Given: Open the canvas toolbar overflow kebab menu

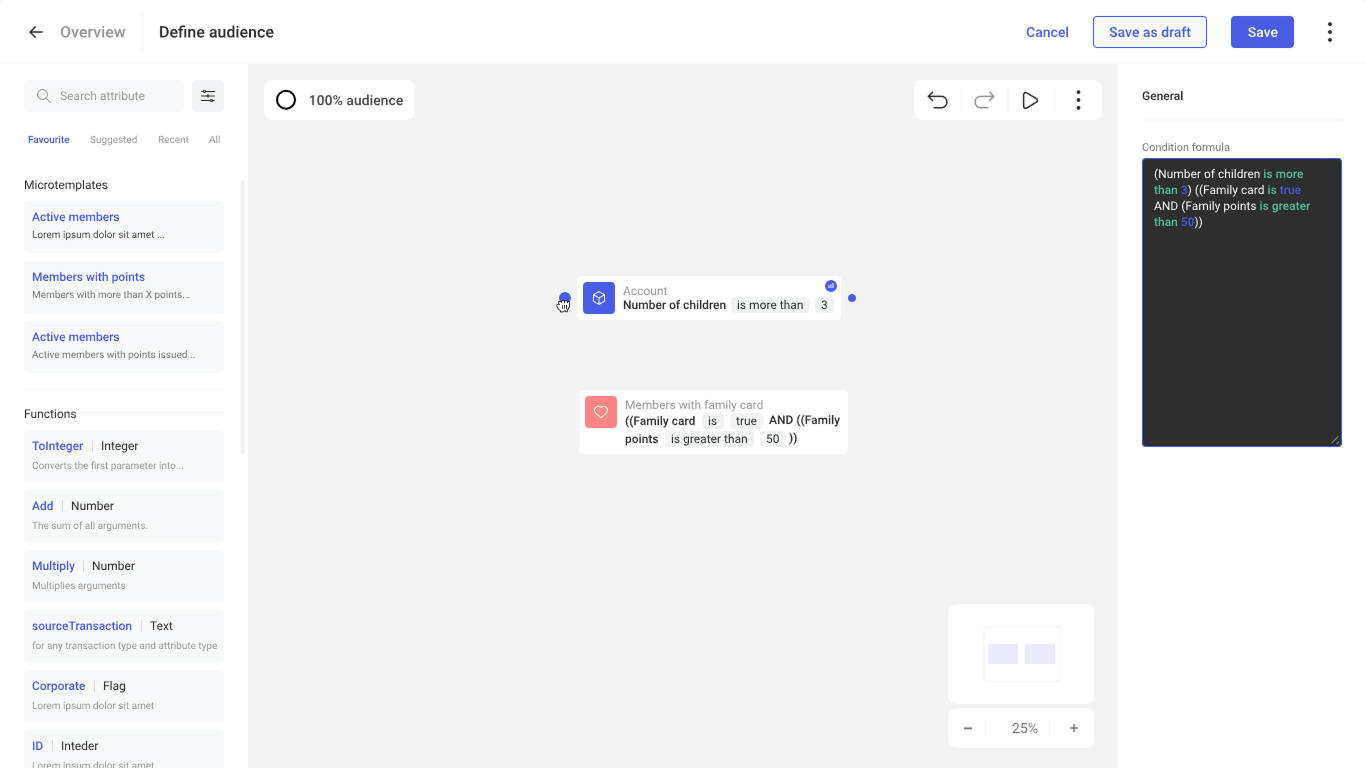Looking at the screenshot, I should coord(1078,100).
